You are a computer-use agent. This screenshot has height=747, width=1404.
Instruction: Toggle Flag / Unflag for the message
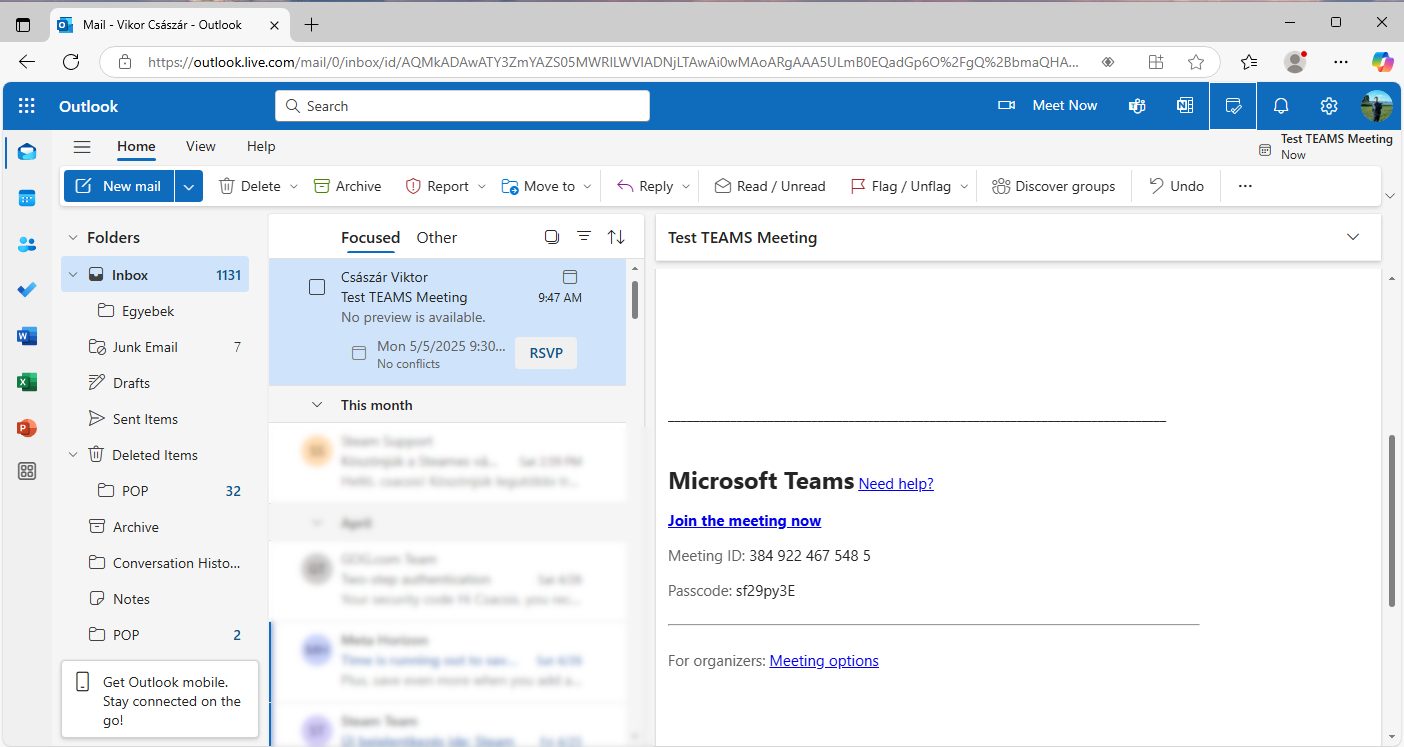click(x=901, y=186)
